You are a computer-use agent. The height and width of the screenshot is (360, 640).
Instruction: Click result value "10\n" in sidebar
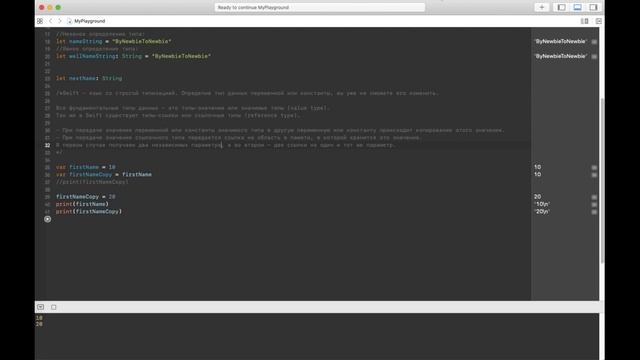click(x=542, y=204)
